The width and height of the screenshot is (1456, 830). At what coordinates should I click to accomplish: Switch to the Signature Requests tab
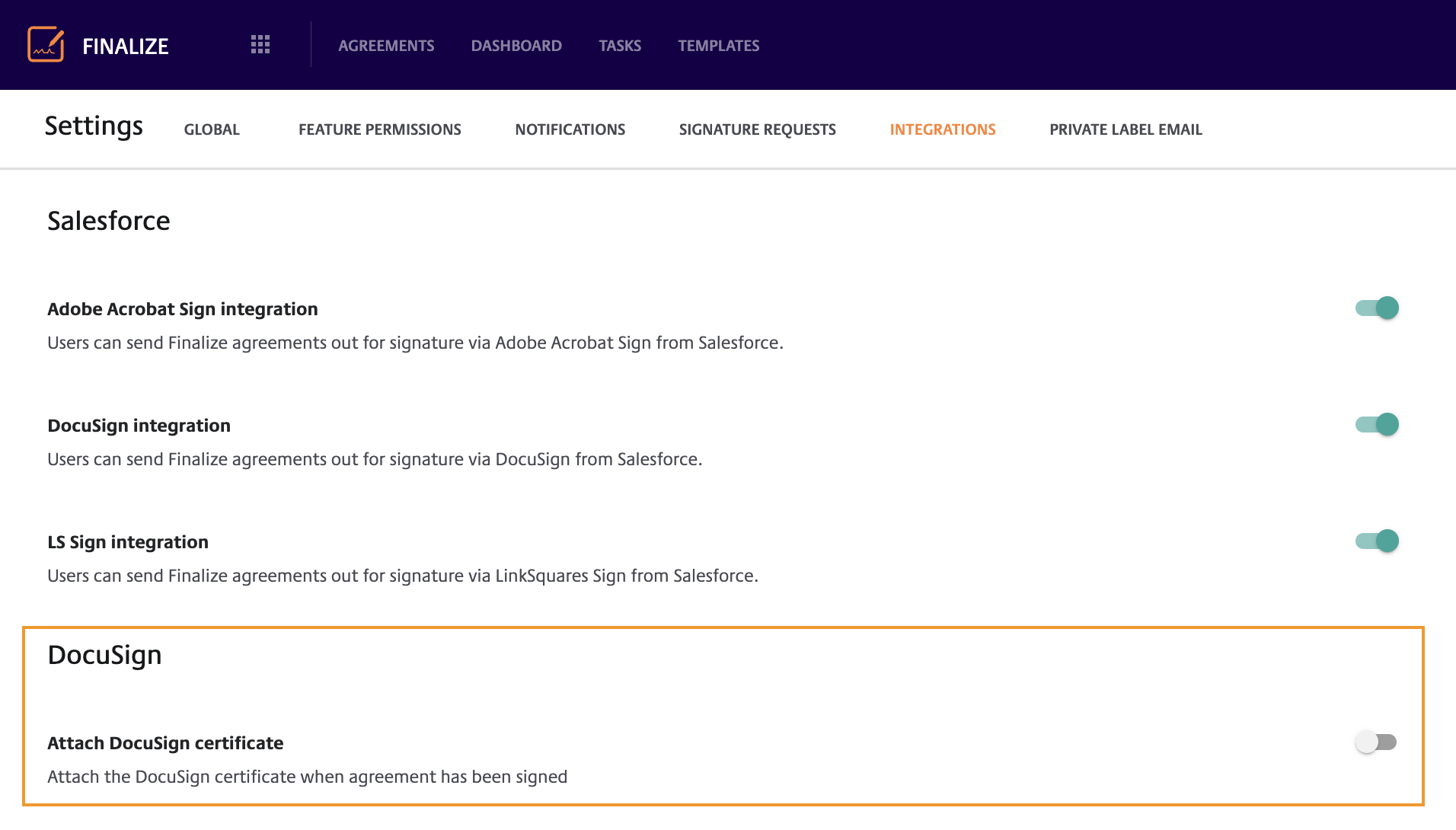757,129
